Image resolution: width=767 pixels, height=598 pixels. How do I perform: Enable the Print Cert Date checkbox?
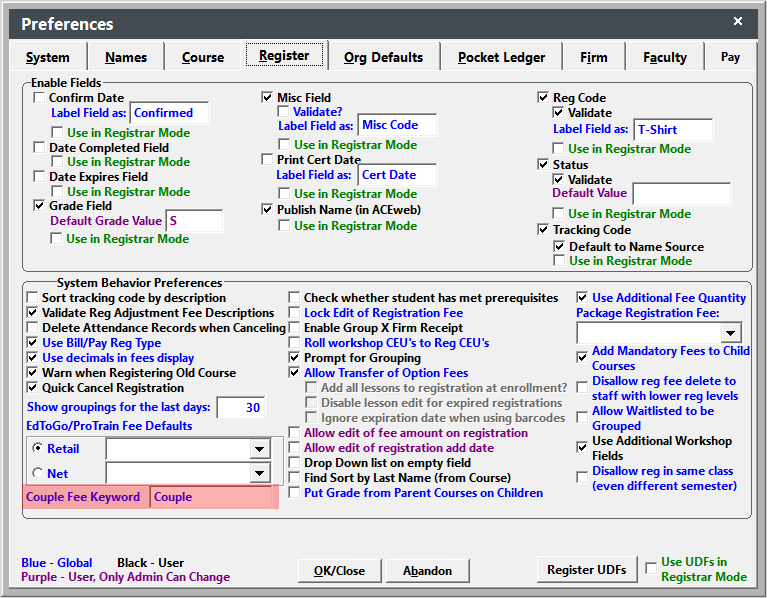click(267, 159)
